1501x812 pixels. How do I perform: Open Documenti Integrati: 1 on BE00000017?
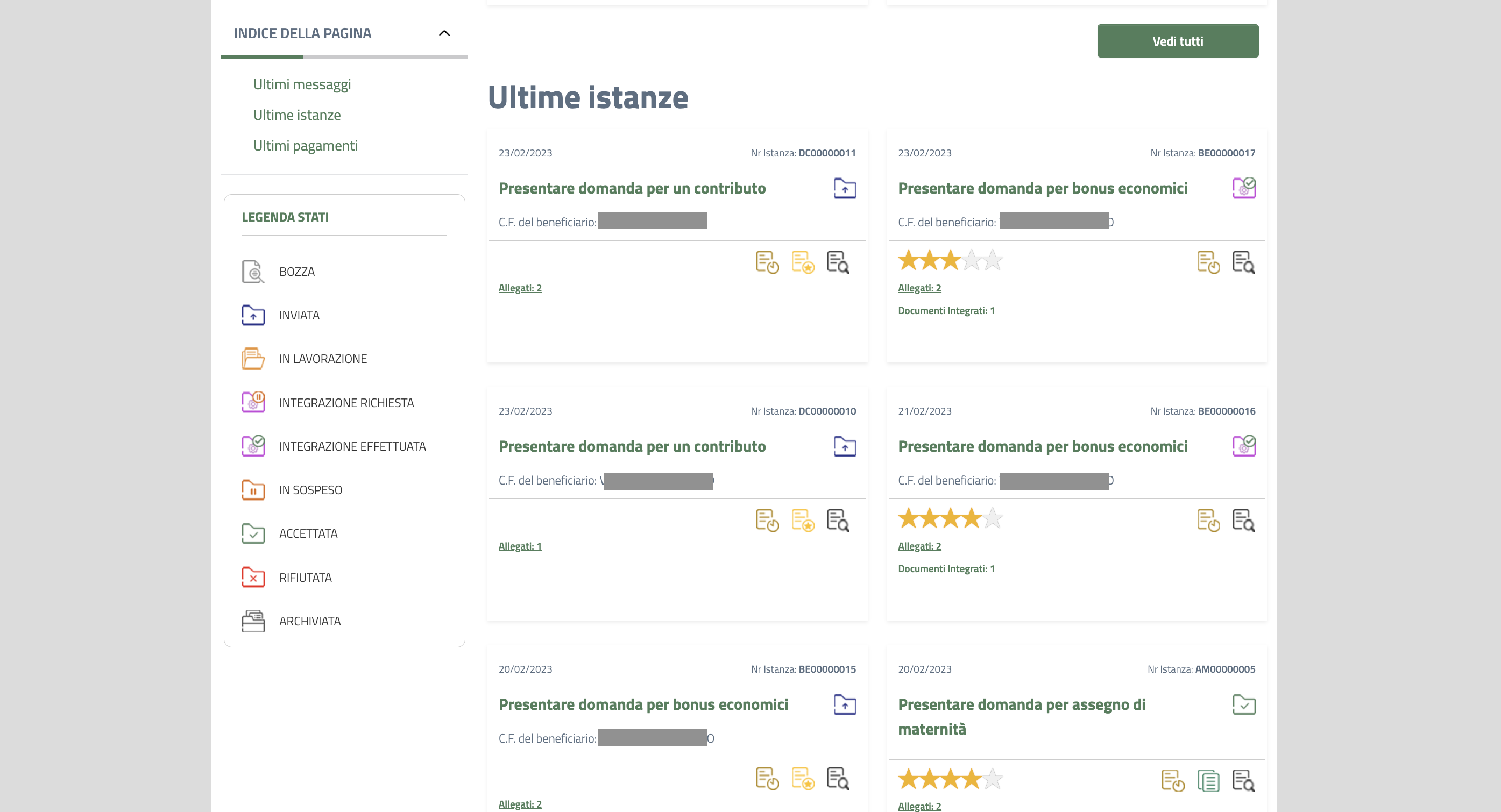point(946,310)
